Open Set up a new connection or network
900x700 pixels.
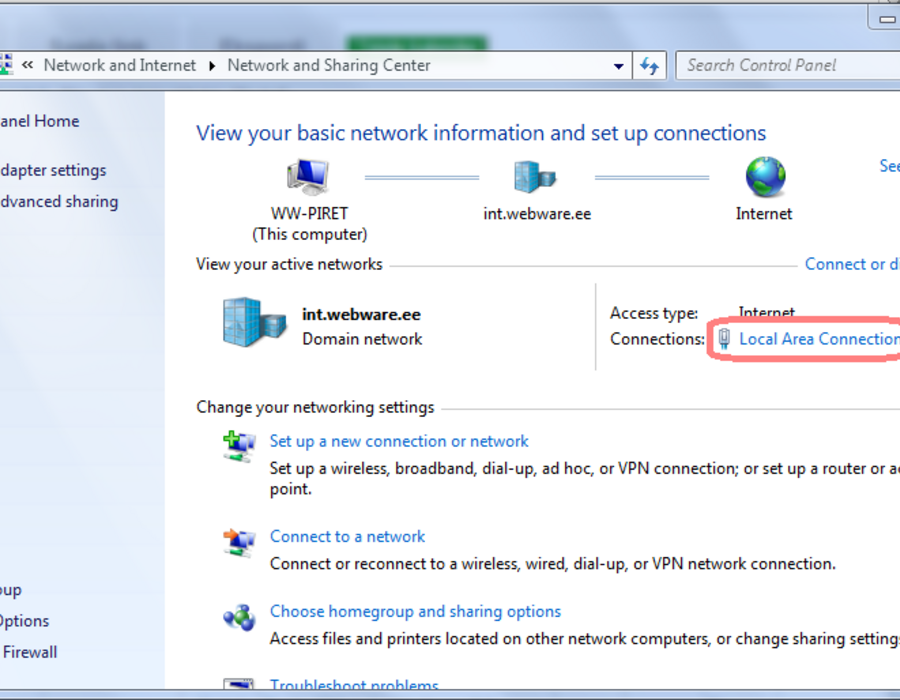pos(399,441)
